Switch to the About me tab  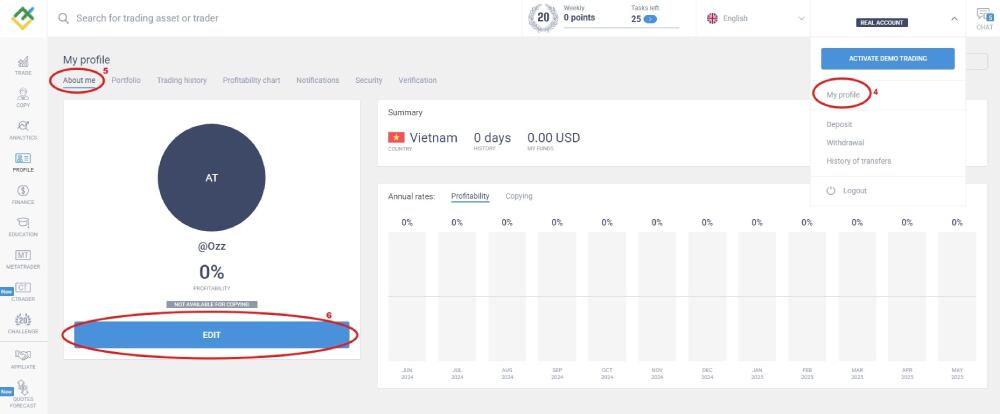[79, 80]
